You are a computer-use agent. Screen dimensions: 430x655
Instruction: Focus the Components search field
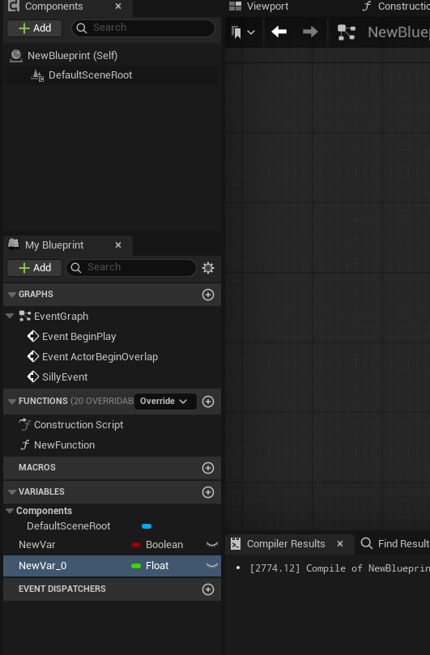tap(143, 28)
